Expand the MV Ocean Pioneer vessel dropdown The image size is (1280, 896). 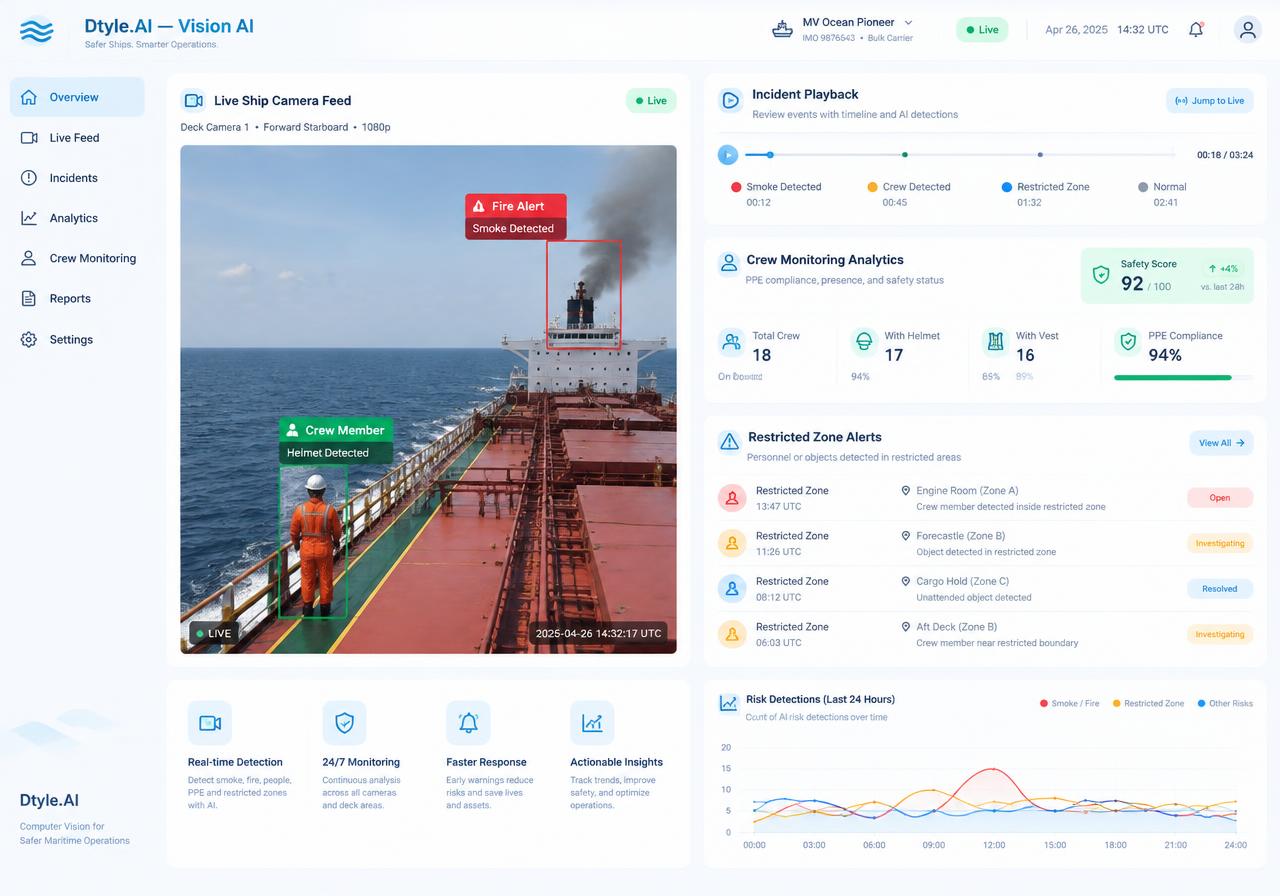click(908, 22)
